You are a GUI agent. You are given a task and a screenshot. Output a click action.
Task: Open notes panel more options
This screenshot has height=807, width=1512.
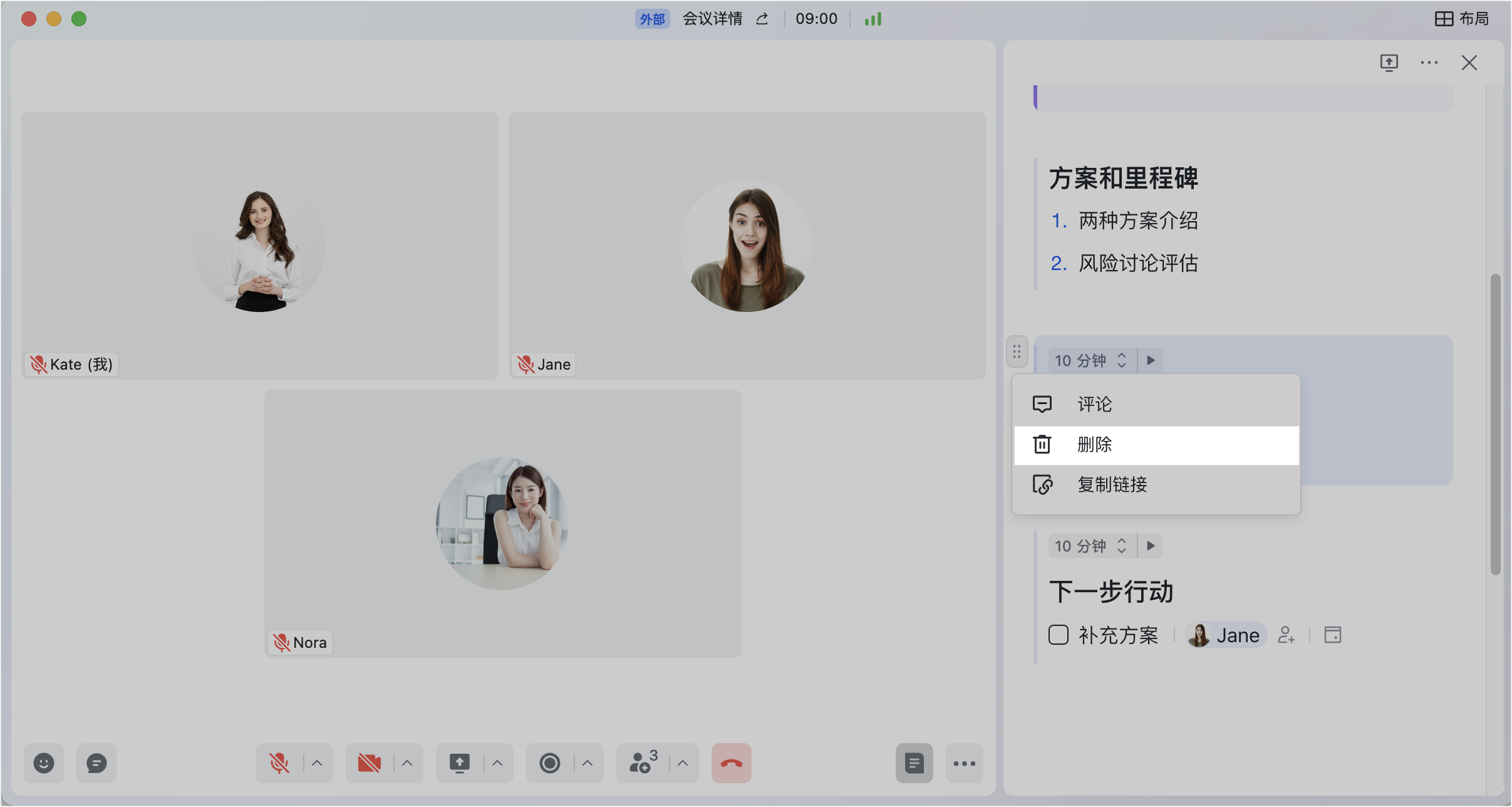coord(1429,63)
